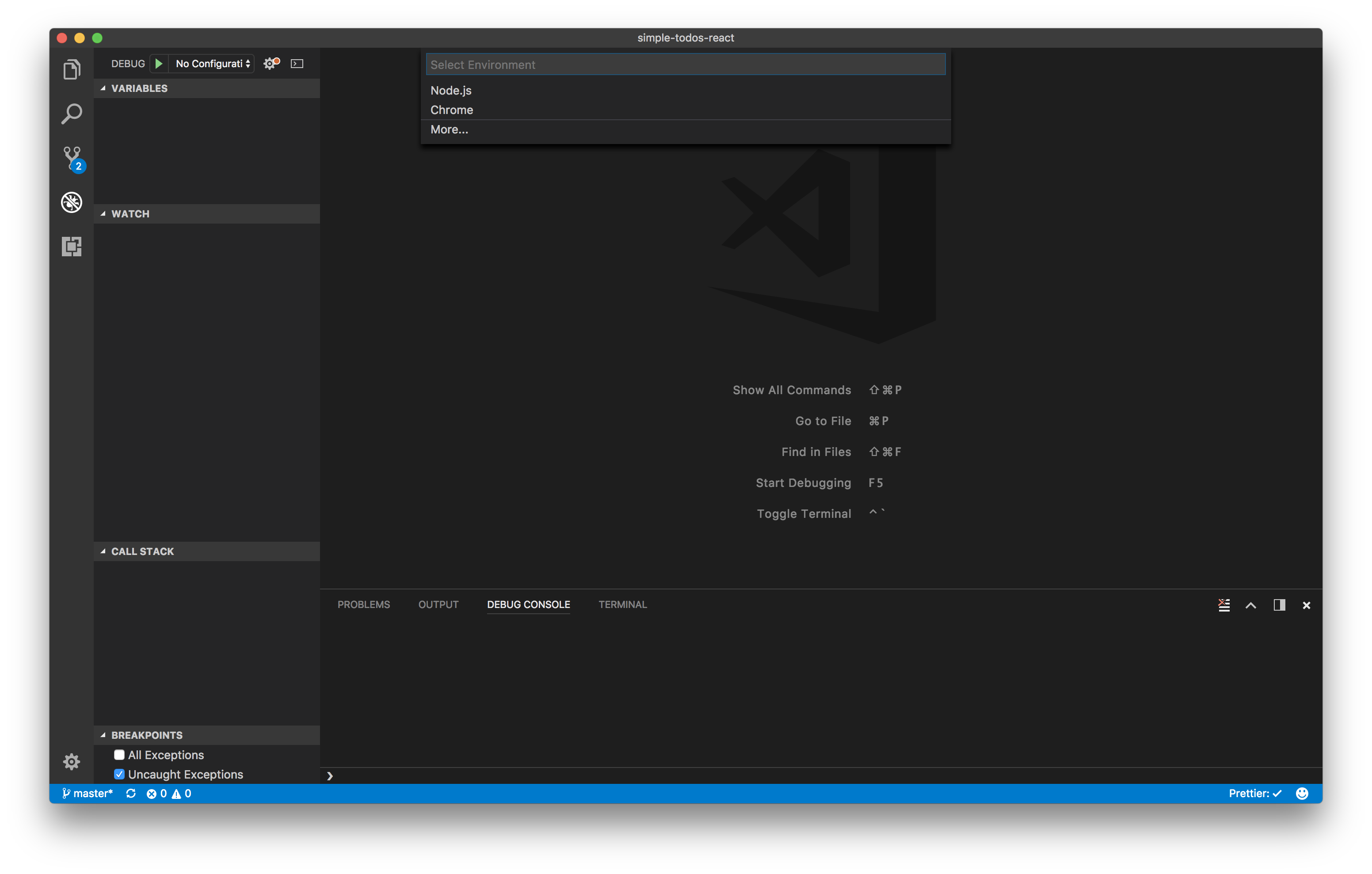Open Debug Console from debug toolbar icon
The height and width of the screenshot is (874, 1372).
[x=297, y=63]
